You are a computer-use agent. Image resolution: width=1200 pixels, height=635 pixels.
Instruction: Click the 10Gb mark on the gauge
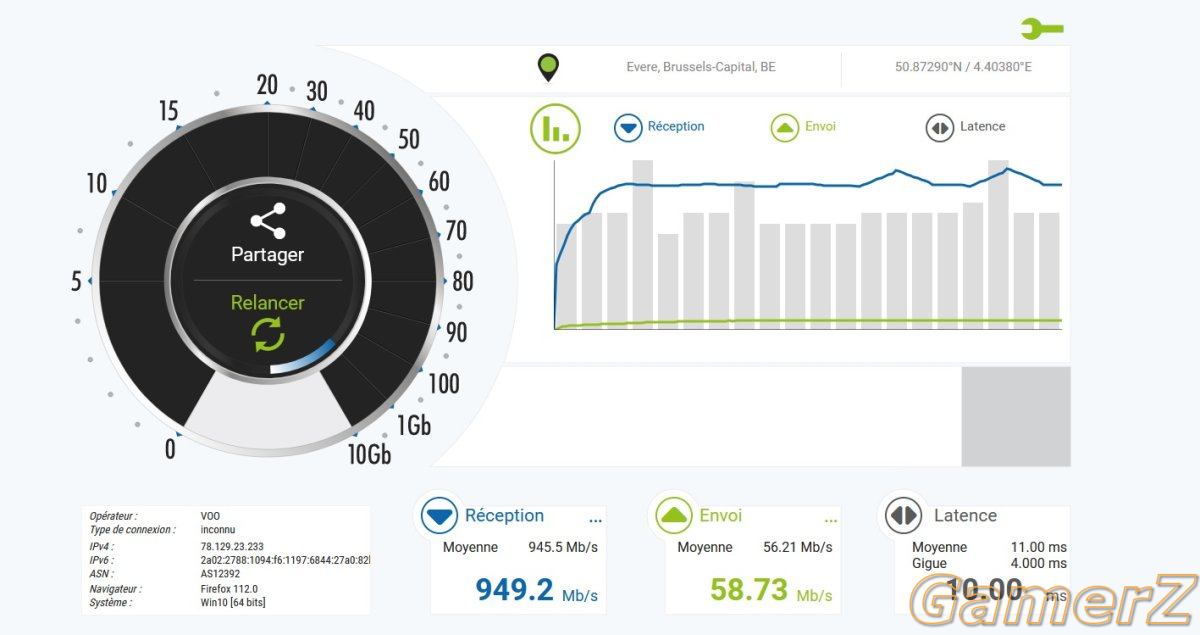tap(368, 455)
